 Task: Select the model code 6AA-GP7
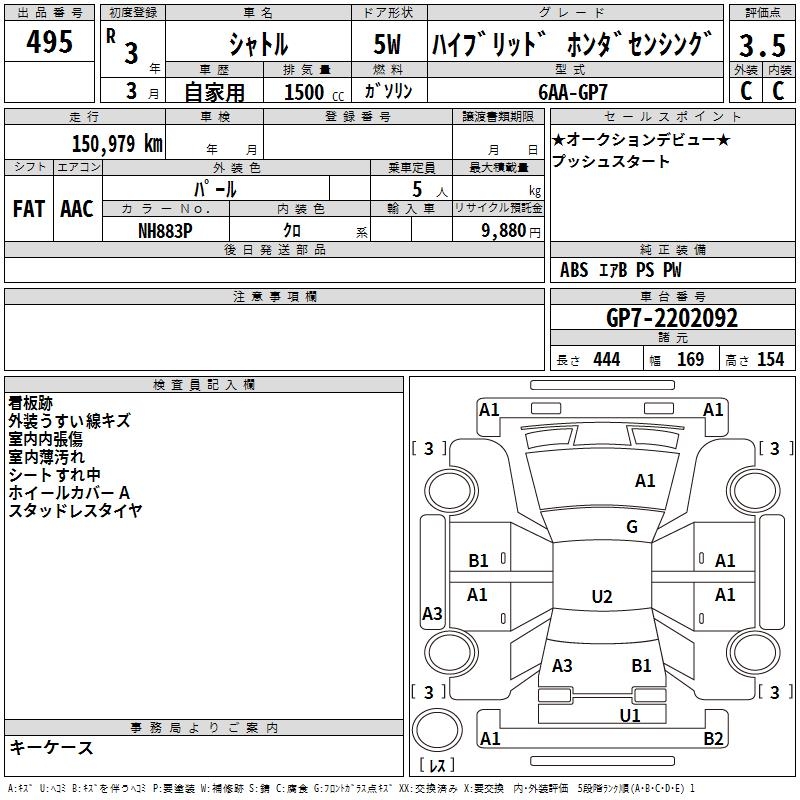click(573, 92)
